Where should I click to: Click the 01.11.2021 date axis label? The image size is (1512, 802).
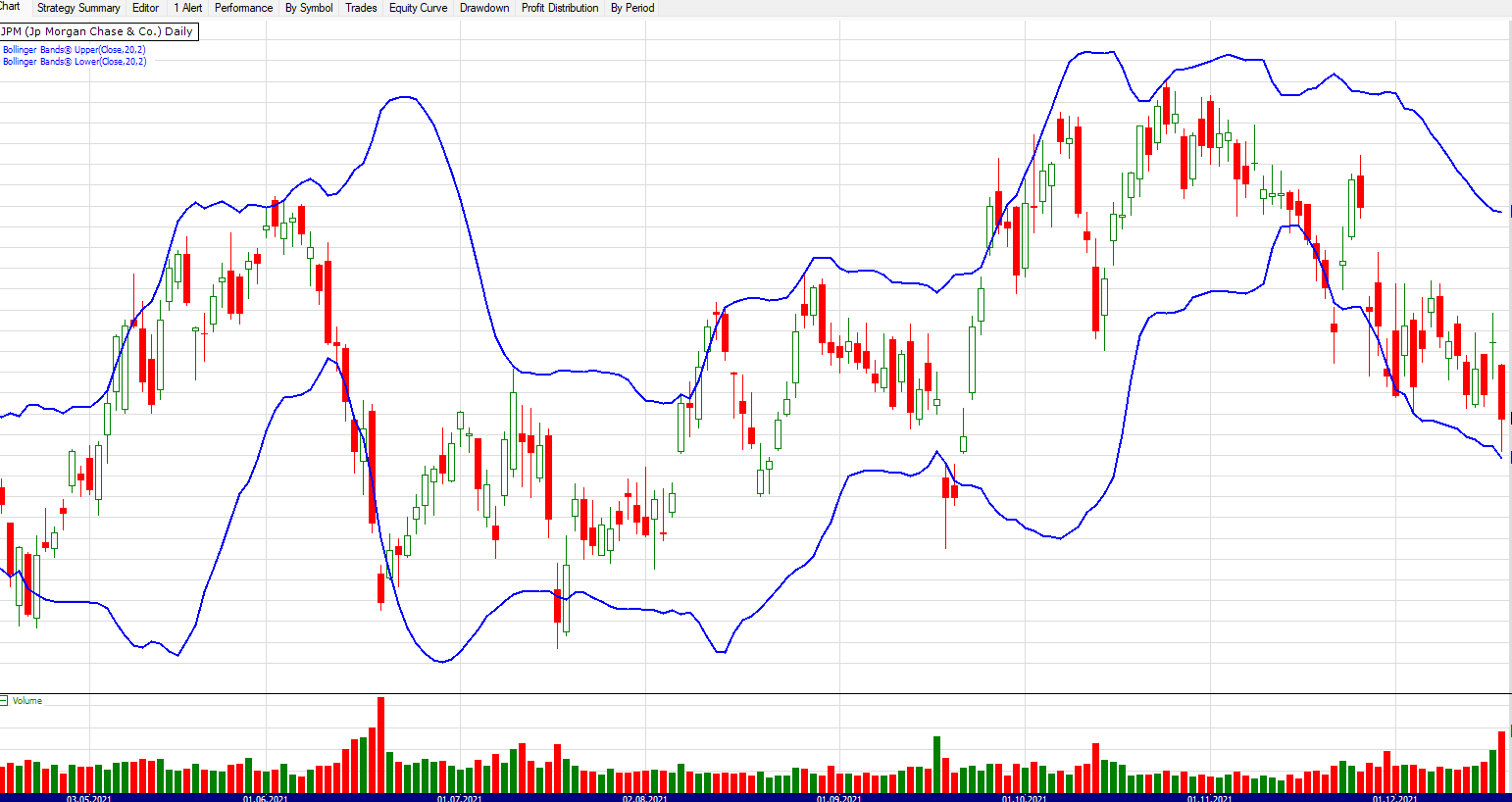1210,798
